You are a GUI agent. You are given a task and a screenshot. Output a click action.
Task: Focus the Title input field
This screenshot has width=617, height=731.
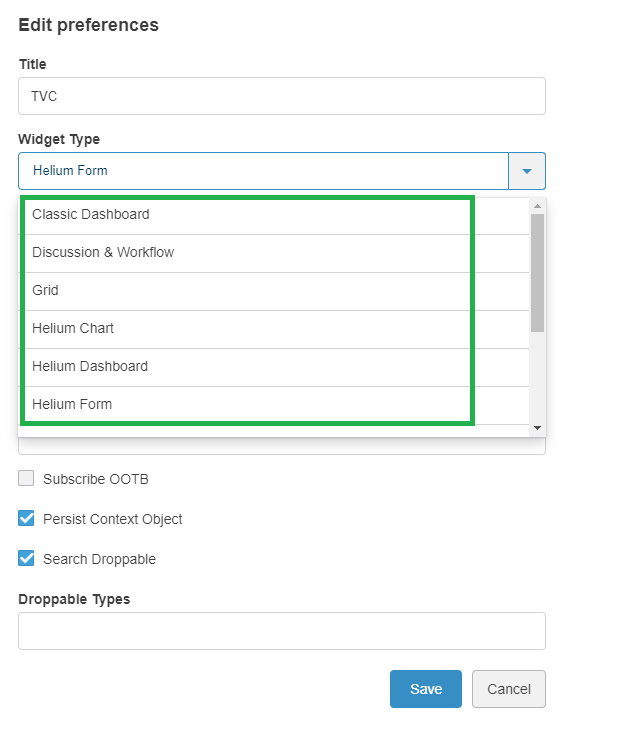[281, 97]
